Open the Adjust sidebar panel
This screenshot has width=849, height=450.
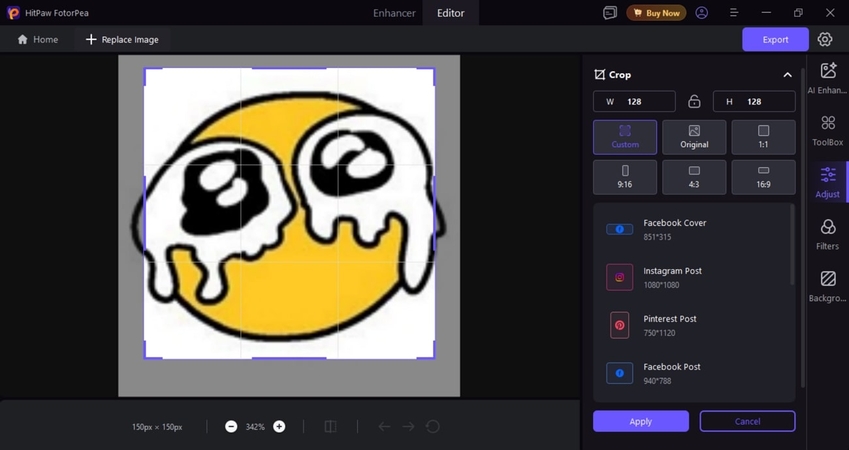point(827,182)
